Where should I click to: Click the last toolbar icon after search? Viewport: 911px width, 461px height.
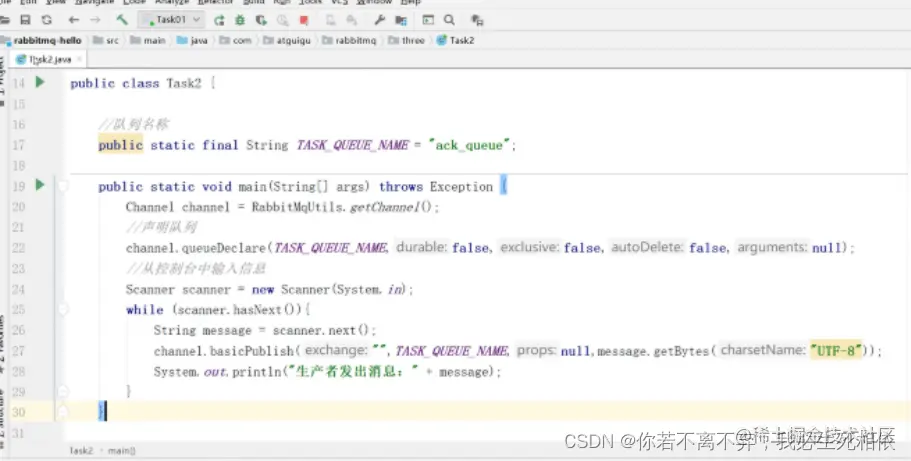(x=477, y=20)
